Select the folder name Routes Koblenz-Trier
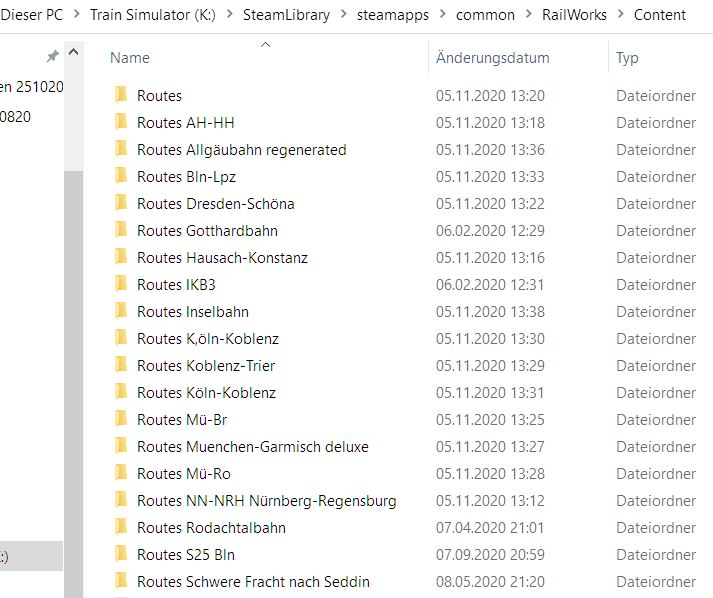This screenshot has height=598, width=713. pyautogui.click(x=206, y=365)
